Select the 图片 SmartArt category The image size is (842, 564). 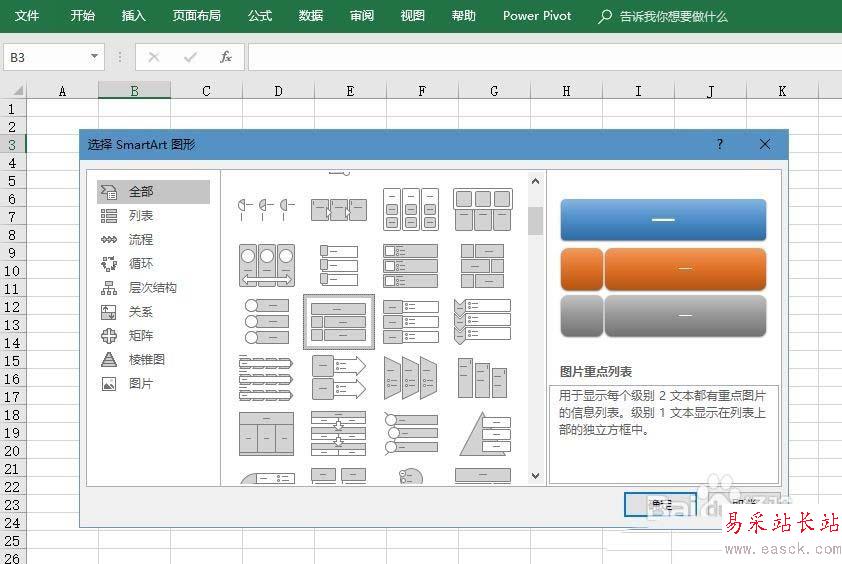(153, 384)
